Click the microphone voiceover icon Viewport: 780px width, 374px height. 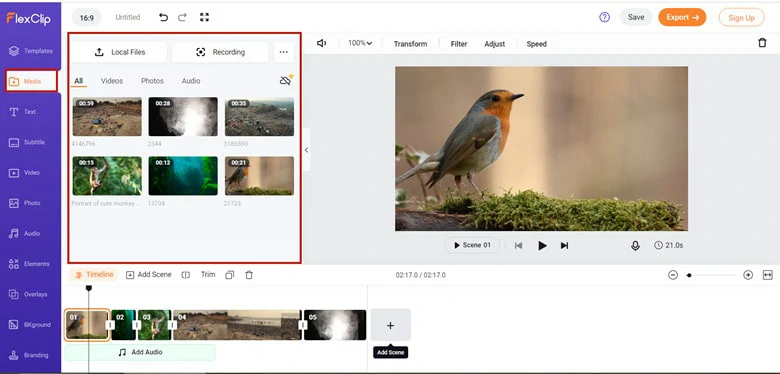[635, 245]
